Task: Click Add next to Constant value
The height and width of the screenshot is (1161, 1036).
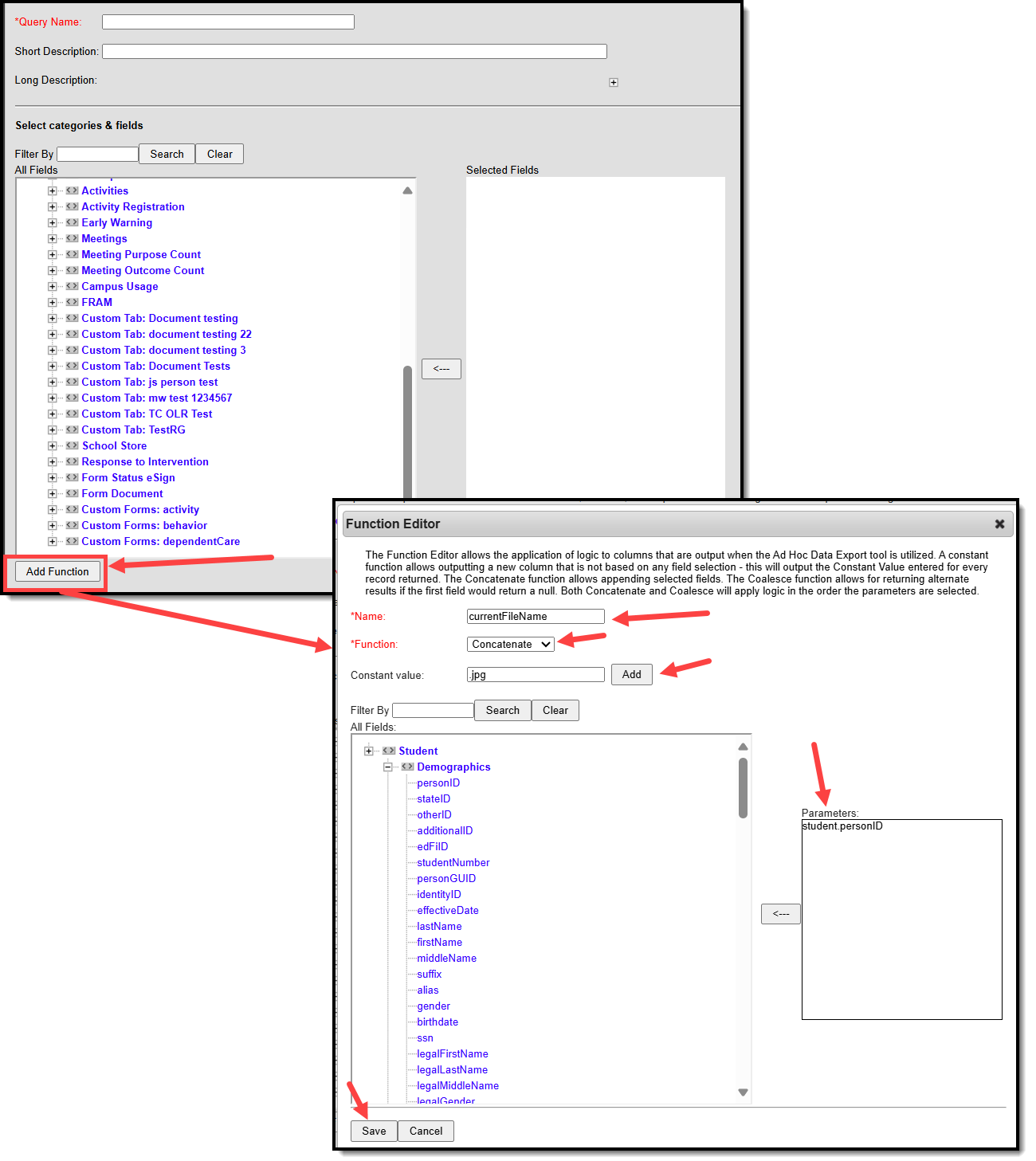Action: pos(632,674)
